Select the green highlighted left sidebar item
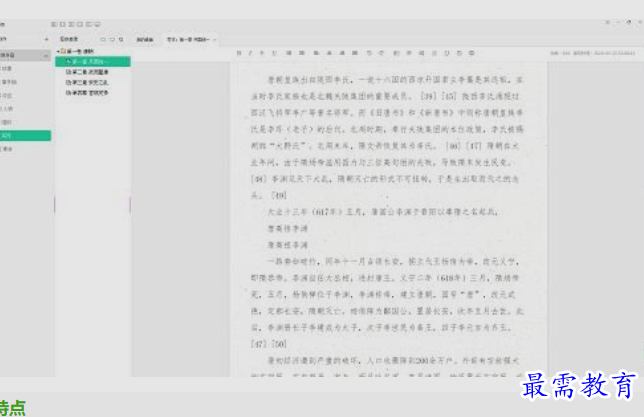The height and width of the screenshot is (417, 644). point(25,136)
